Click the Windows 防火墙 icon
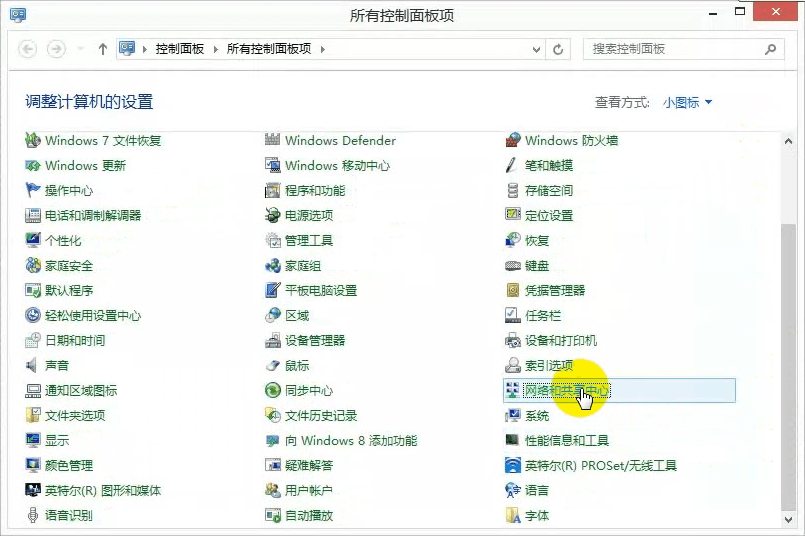The image size is (805, 536). pyautogui.click(x=513, y=141)
